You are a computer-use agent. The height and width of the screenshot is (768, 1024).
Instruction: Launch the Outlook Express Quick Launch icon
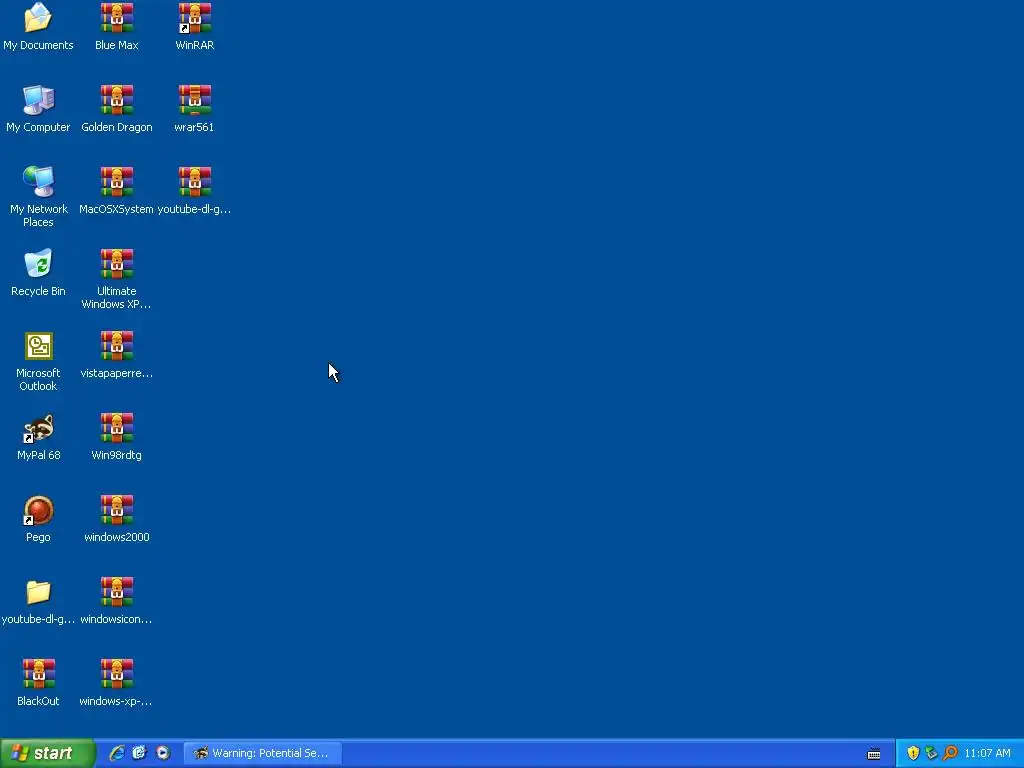point(140,753)
